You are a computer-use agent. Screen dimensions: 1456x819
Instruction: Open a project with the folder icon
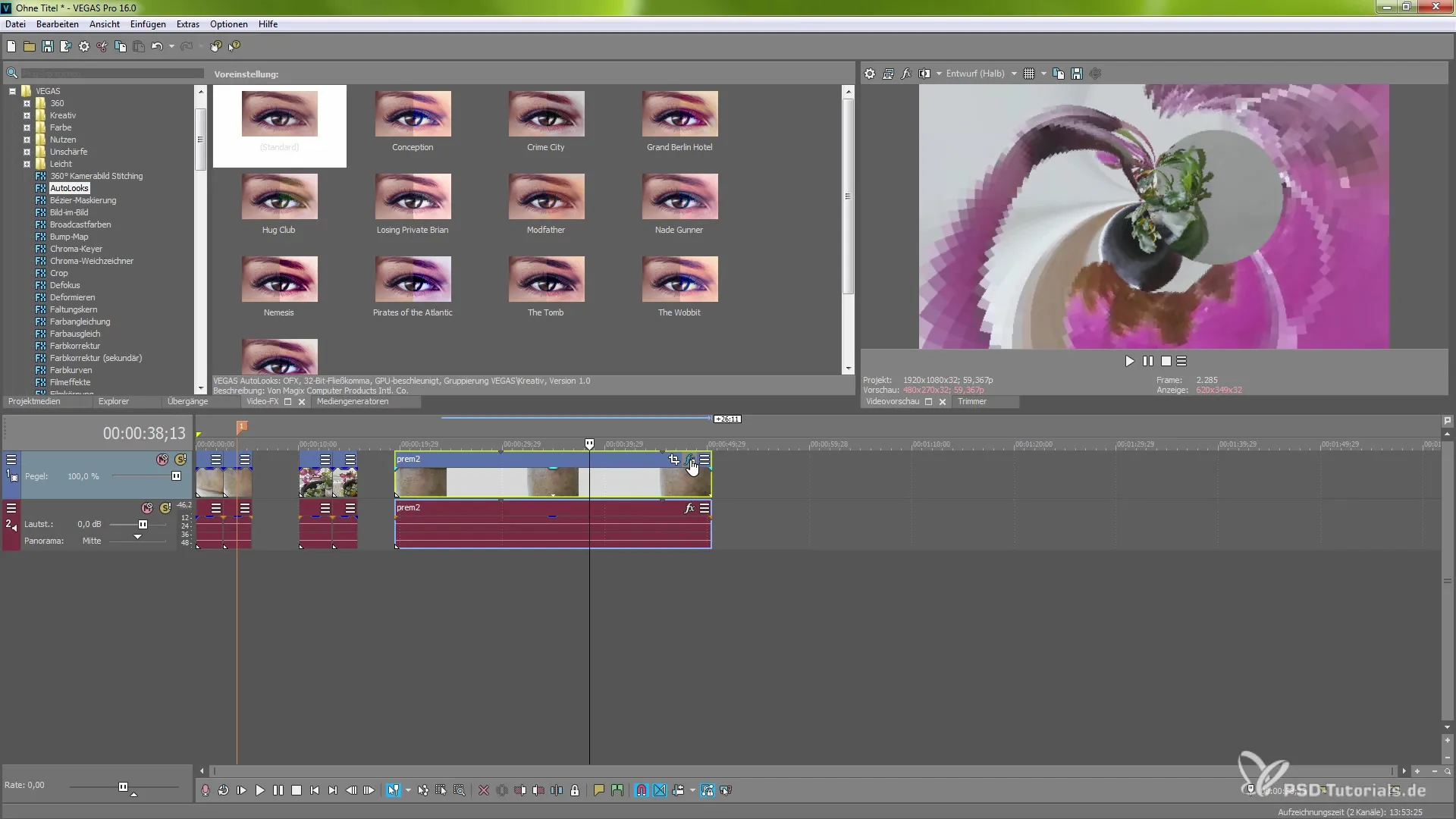30,46
